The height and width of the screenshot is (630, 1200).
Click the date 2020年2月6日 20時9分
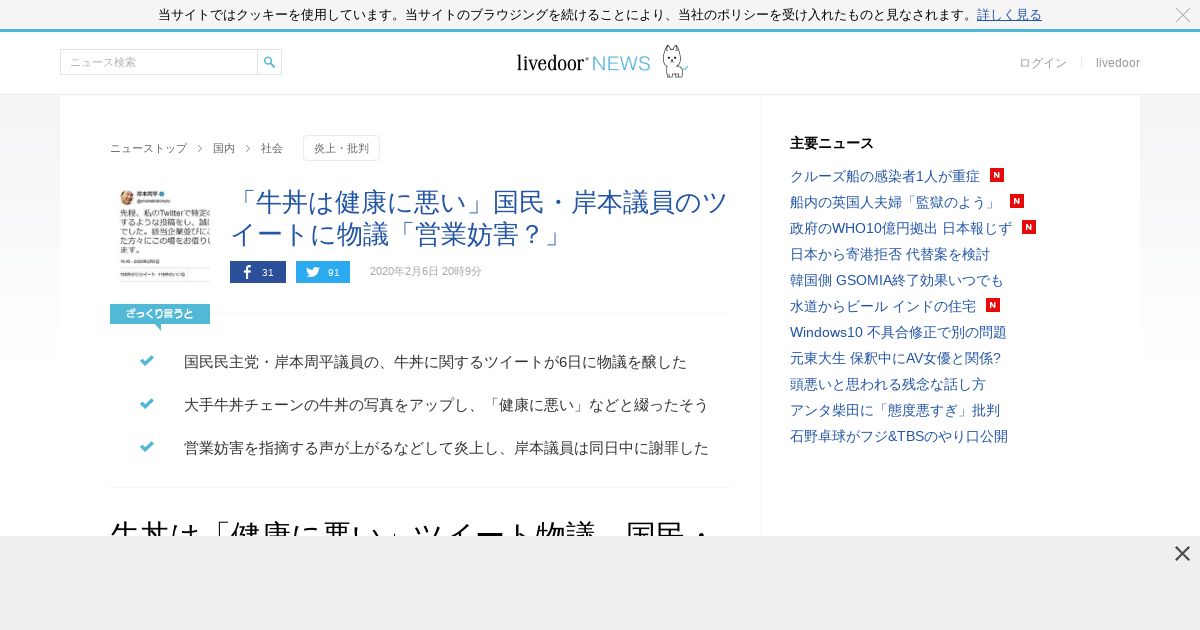click(426, 272)
